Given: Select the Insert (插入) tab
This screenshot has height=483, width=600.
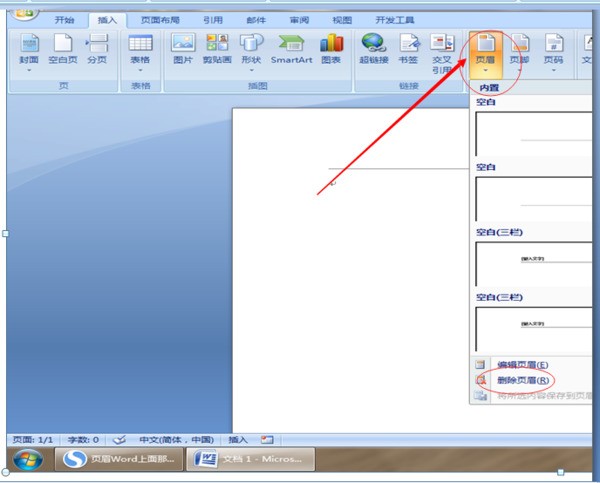Looking at the screenshot, I should (x=107, y=20).
